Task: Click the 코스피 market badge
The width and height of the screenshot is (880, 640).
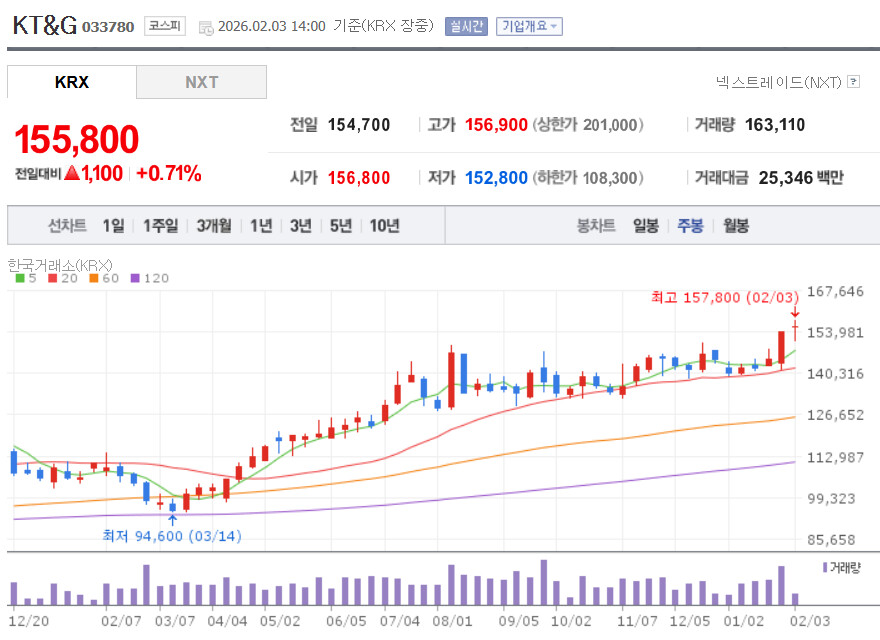Action: 163,26
